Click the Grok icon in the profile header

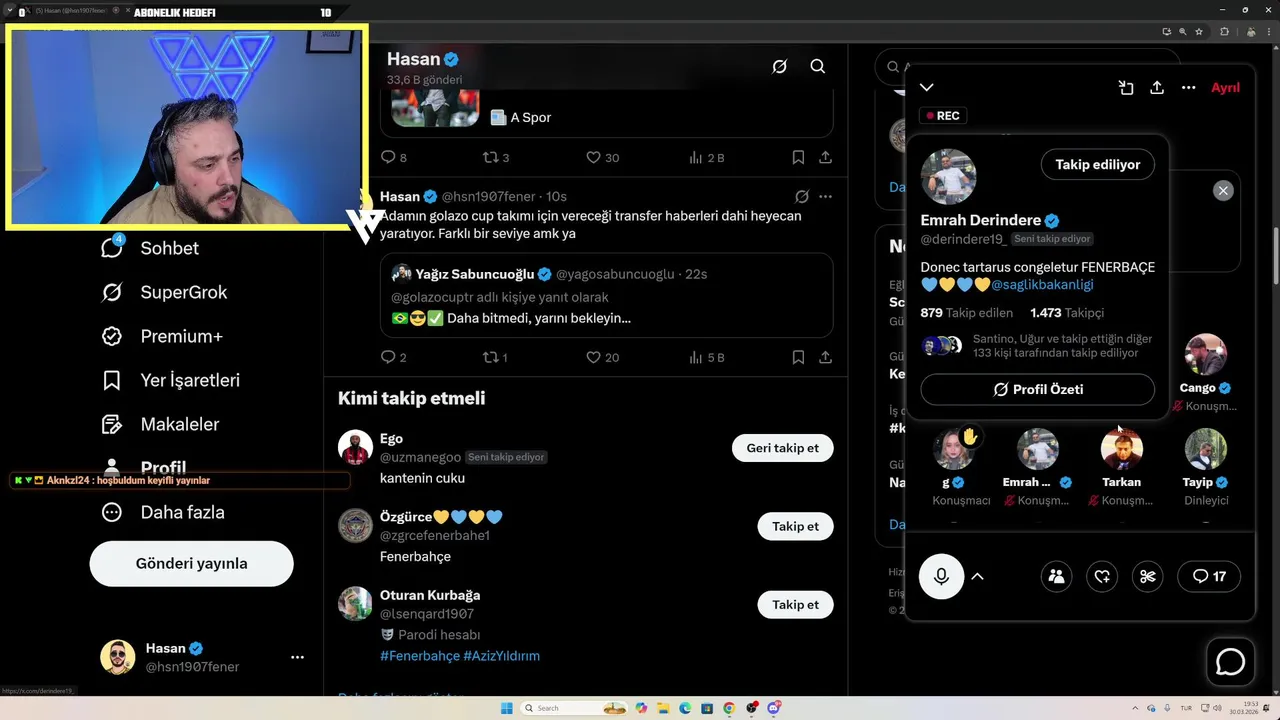(x=779, y=66)
